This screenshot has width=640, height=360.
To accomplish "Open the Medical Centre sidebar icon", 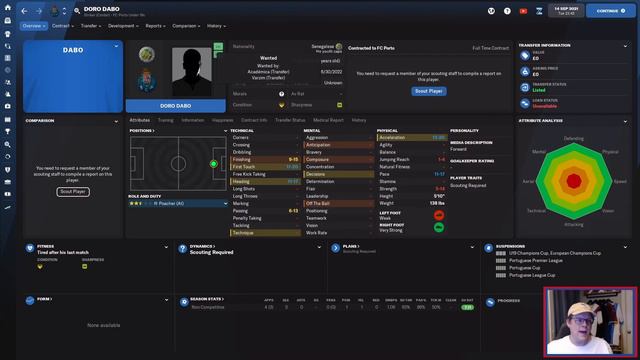I will click(x=8, y=106).
